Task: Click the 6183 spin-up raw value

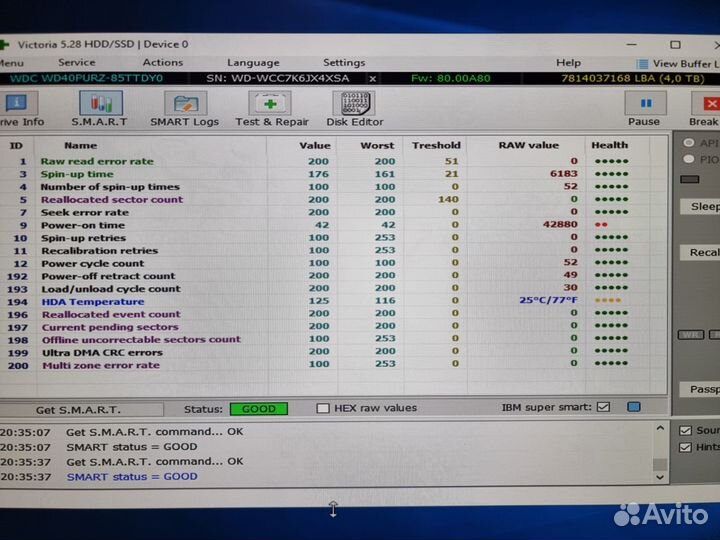Action: [563, 174]
